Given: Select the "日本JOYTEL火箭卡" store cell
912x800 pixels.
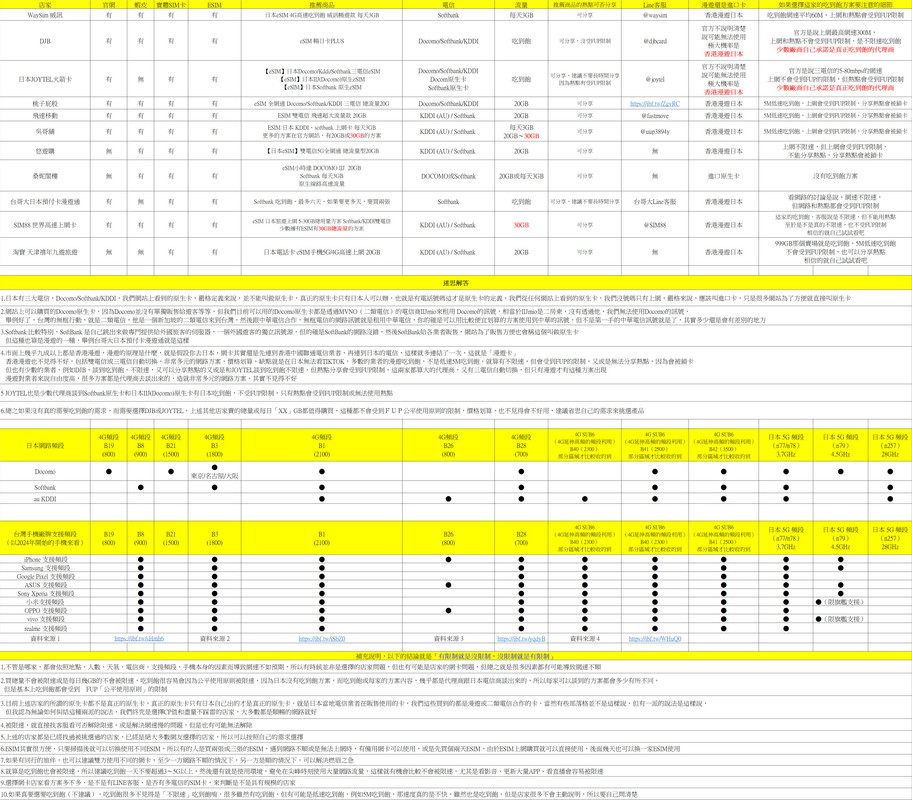Looking at the screenshot, I should [45, 79].
